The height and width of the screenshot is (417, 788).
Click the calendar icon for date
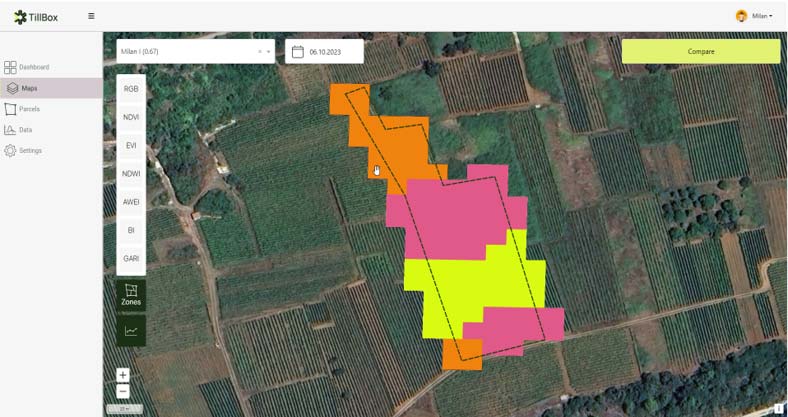[297, 52]
